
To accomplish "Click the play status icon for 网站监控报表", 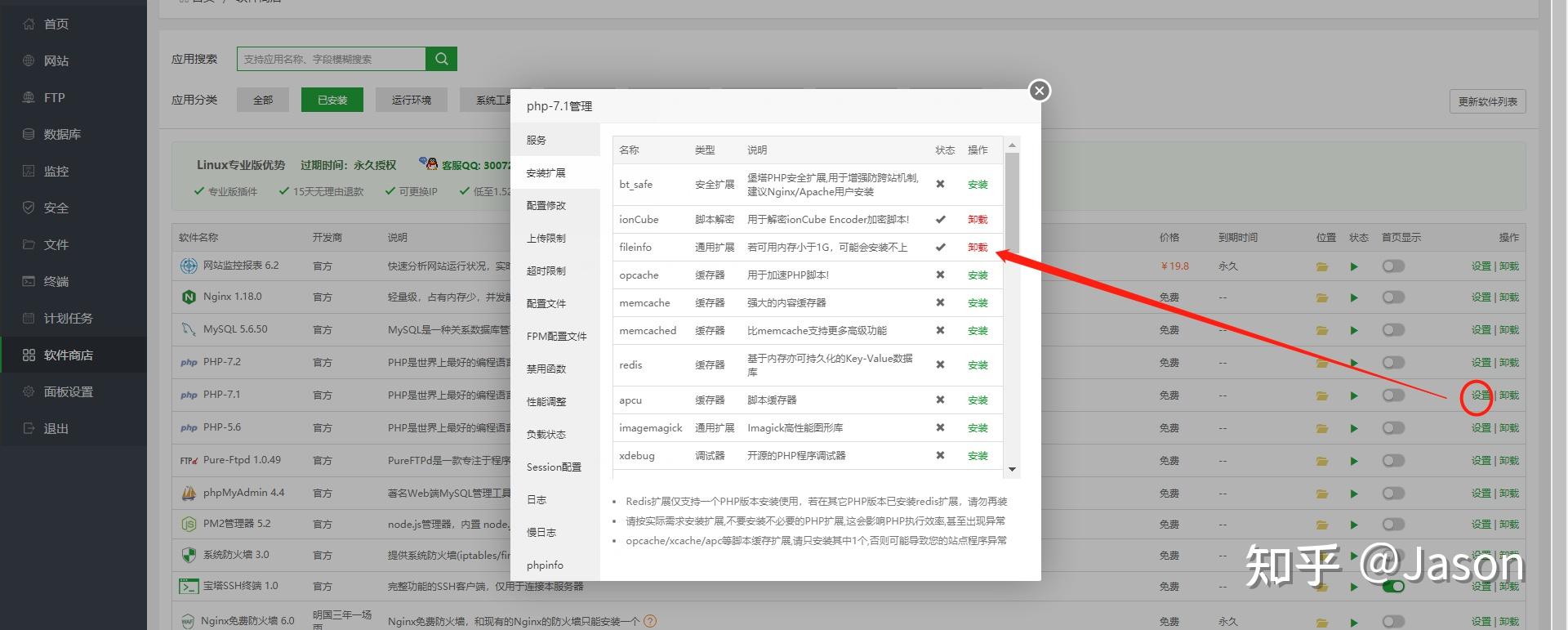I will coord(1354,266).
